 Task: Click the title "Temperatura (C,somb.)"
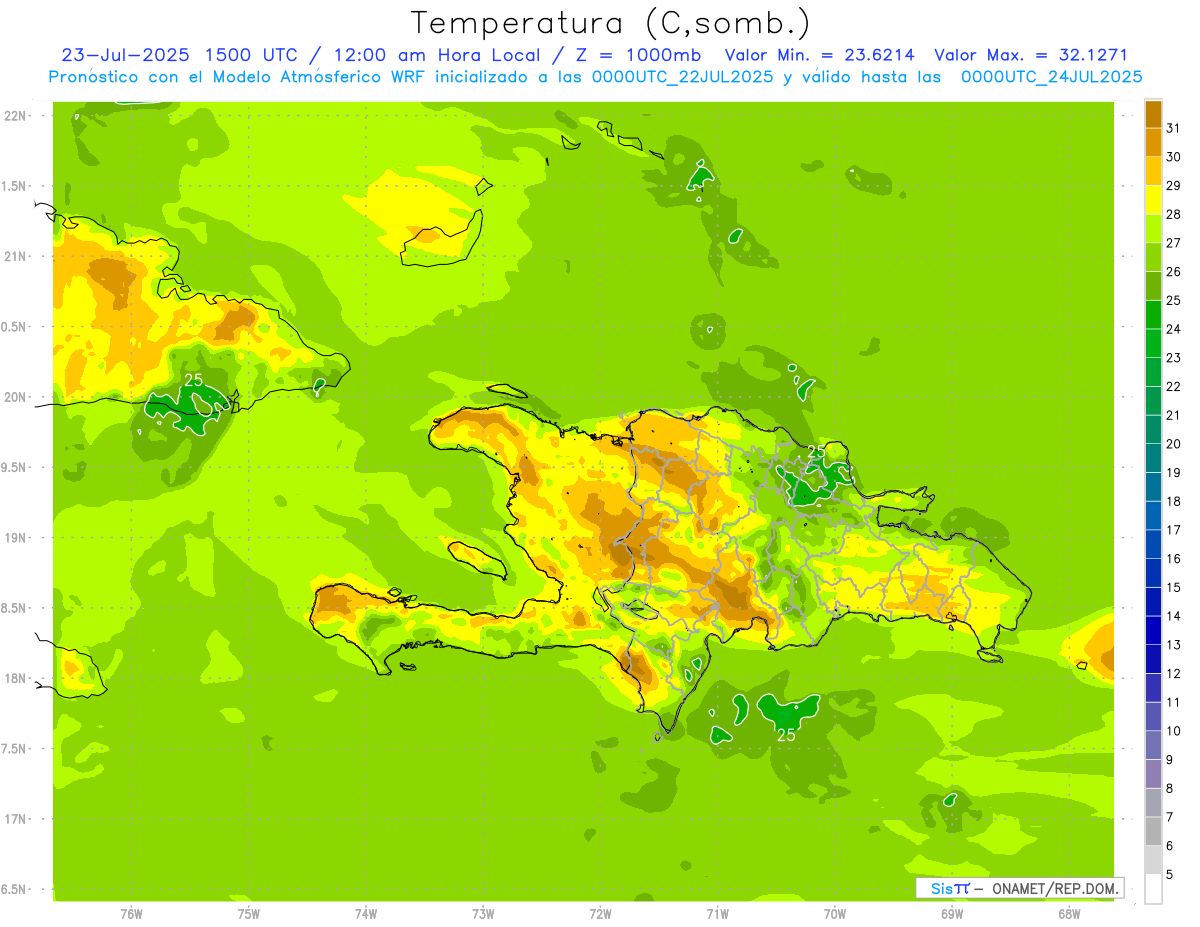[x=610, y=24]
